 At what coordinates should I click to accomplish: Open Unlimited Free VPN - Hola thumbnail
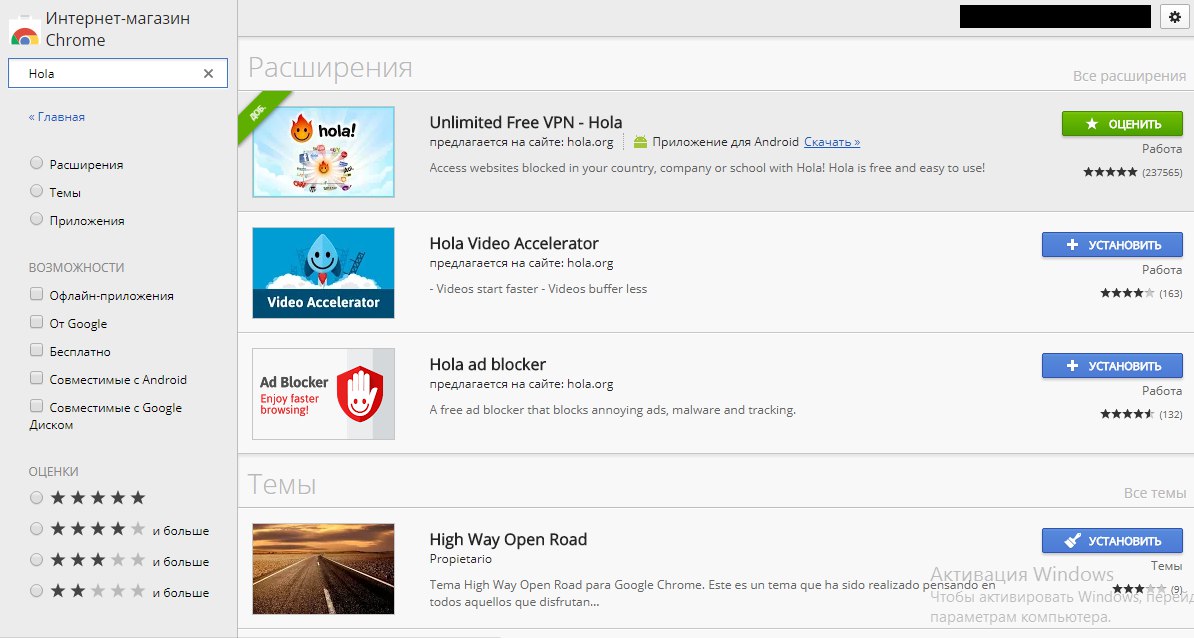pyautogui.click(x=324, y=152)
